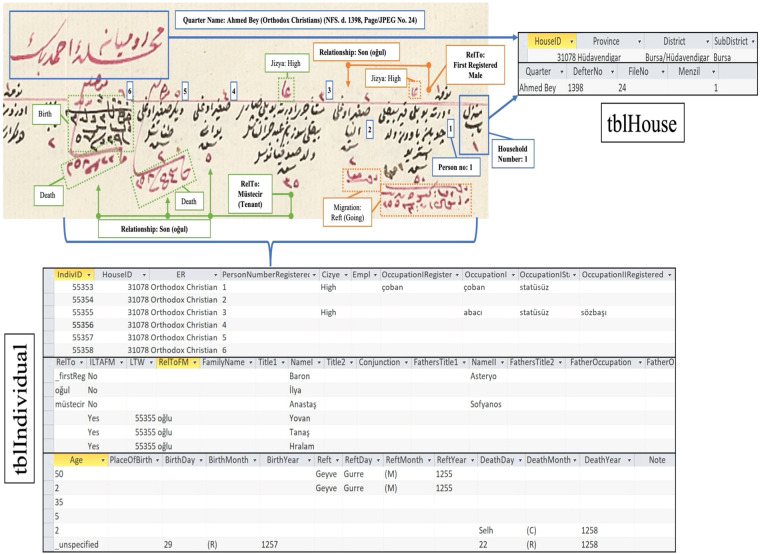This screenshot has width=760, height=554.
Task: Open the ER column filter dropdown
Action: (x=216, y=275)
